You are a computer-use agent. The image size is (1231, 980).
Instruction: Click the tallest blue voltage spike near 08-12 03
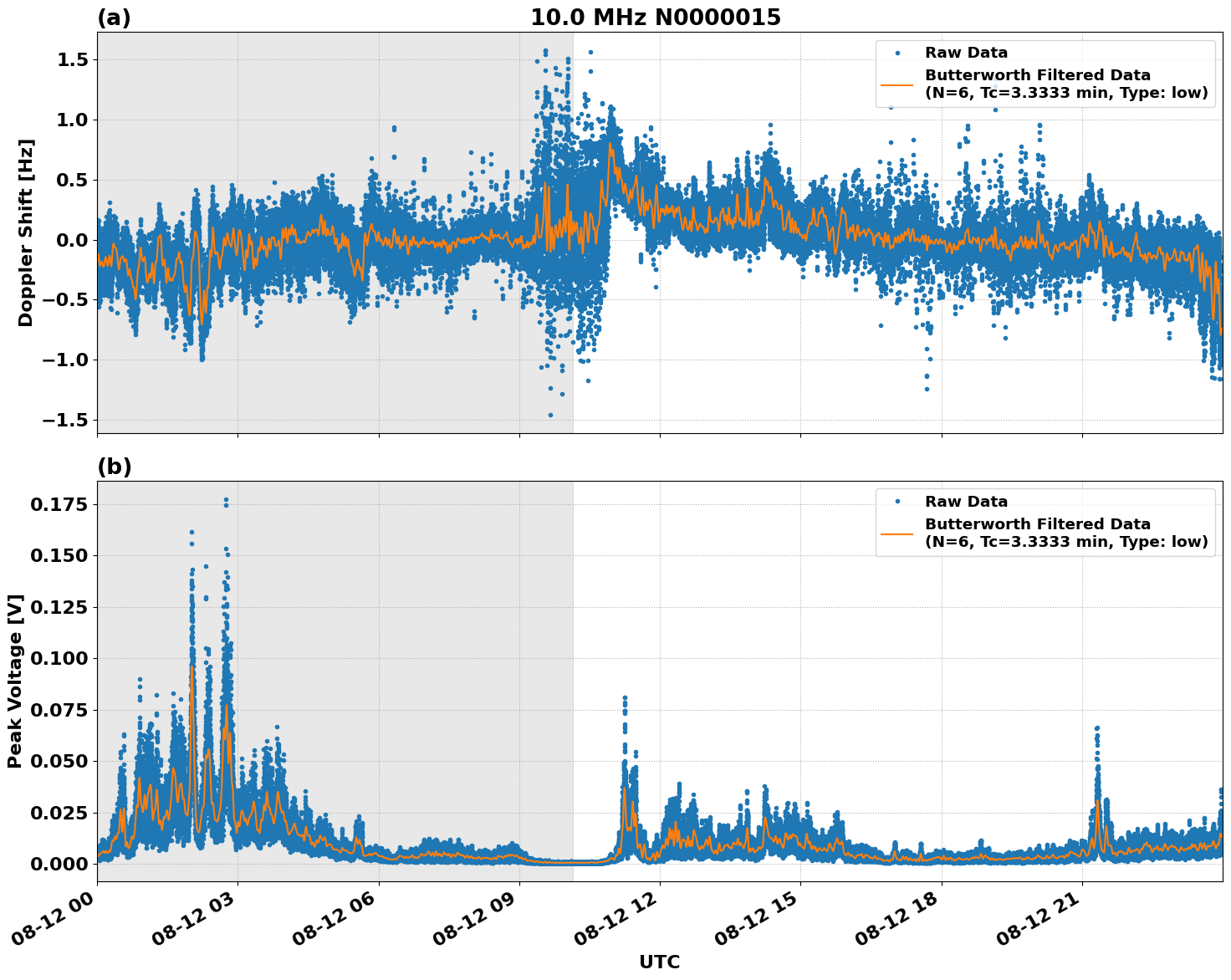[x=227, y=499]
